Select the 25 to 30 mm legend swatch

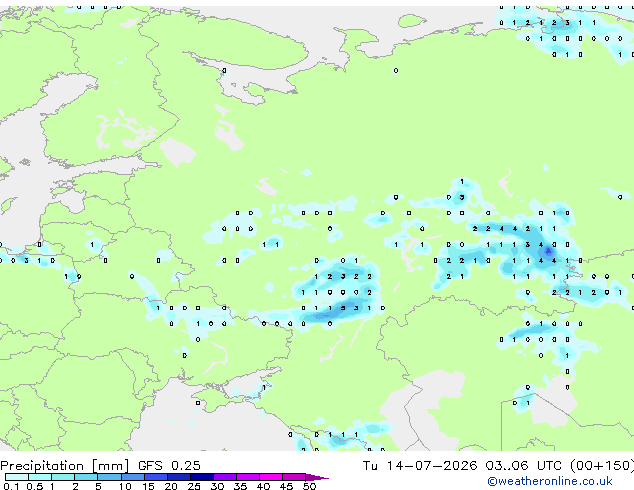pos(202,477)
